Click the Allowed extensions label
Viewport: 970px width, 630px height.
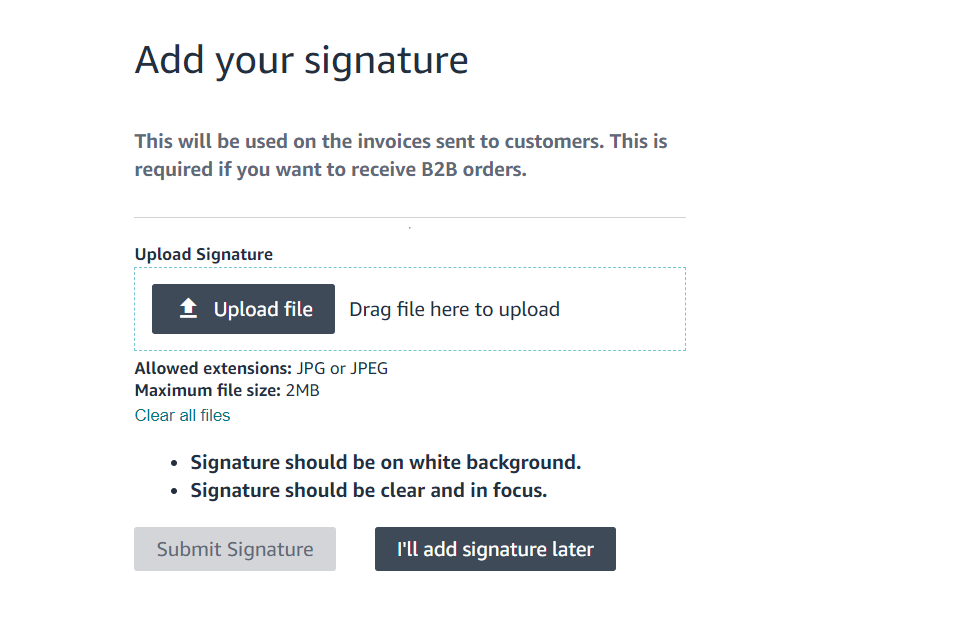click(x=213, y=368)
